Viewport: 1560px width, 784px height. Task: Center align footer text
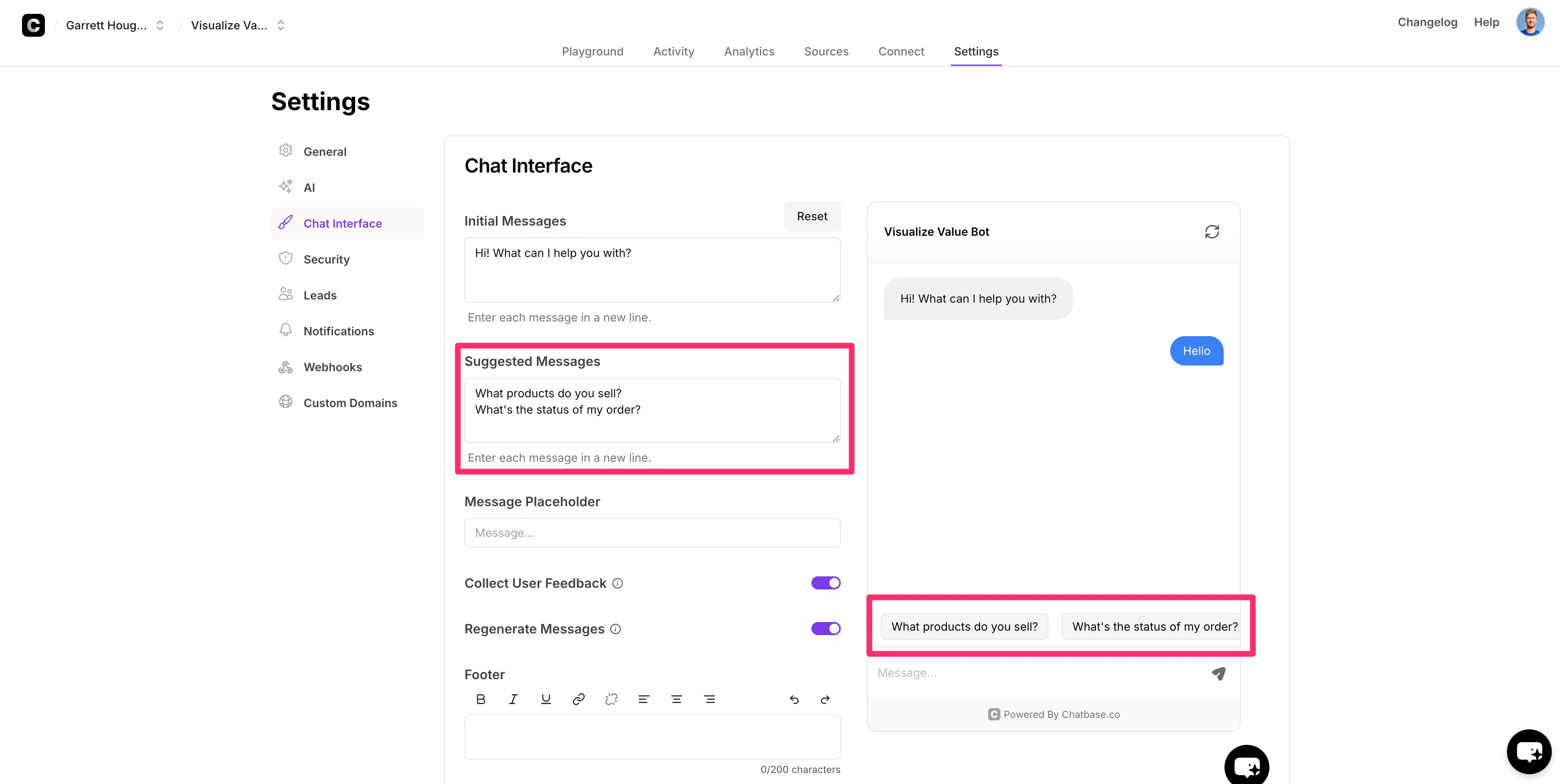[x=676, y=699]
